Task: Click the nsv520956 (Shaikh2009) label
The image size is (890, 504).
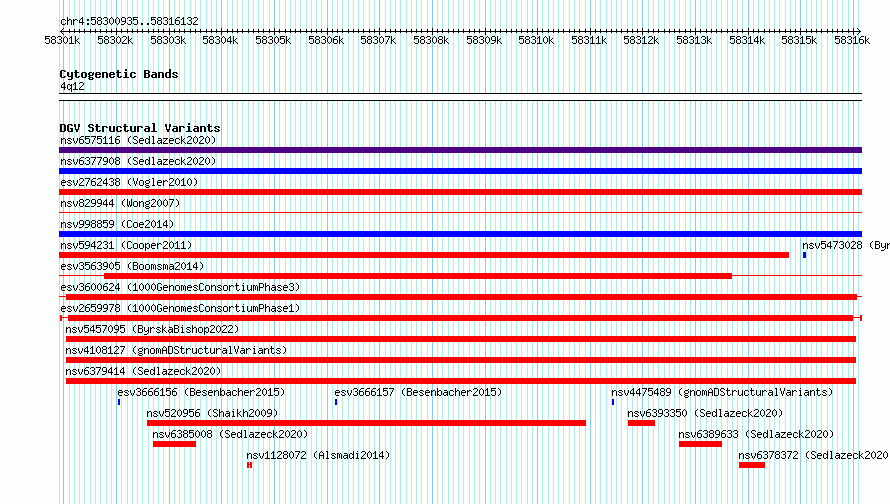Action: tap(212, 413)
